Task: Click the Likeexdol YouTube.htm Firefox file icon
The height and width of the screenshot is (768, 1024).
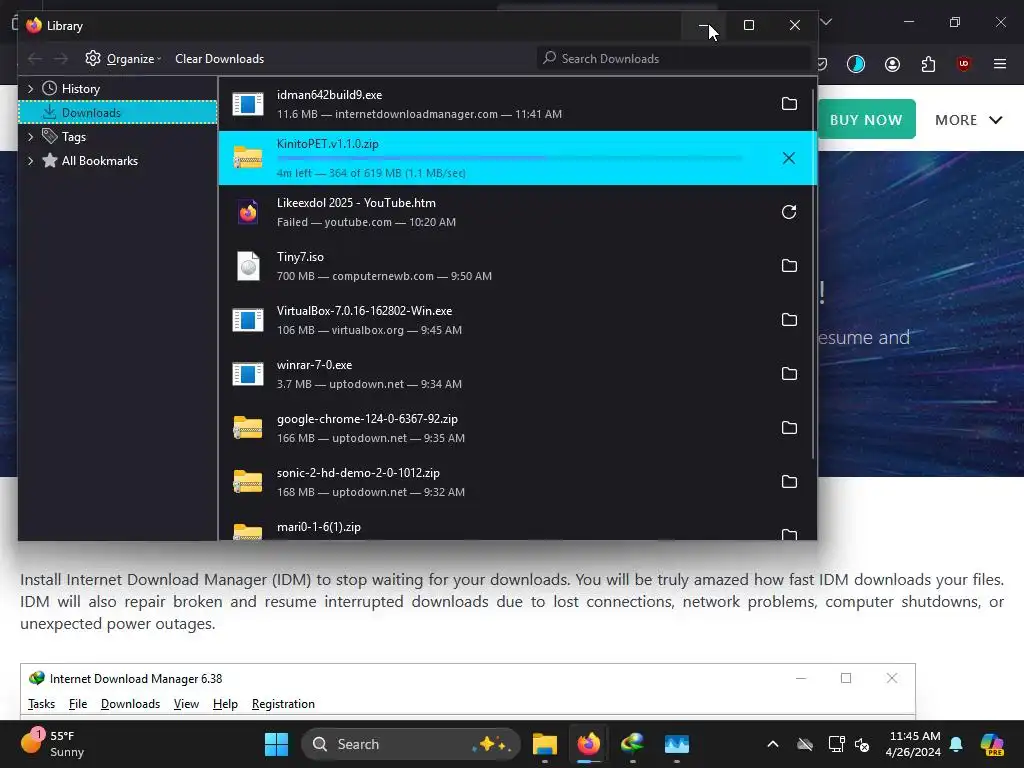Action: pyautogui.click(x=248, y=212)
